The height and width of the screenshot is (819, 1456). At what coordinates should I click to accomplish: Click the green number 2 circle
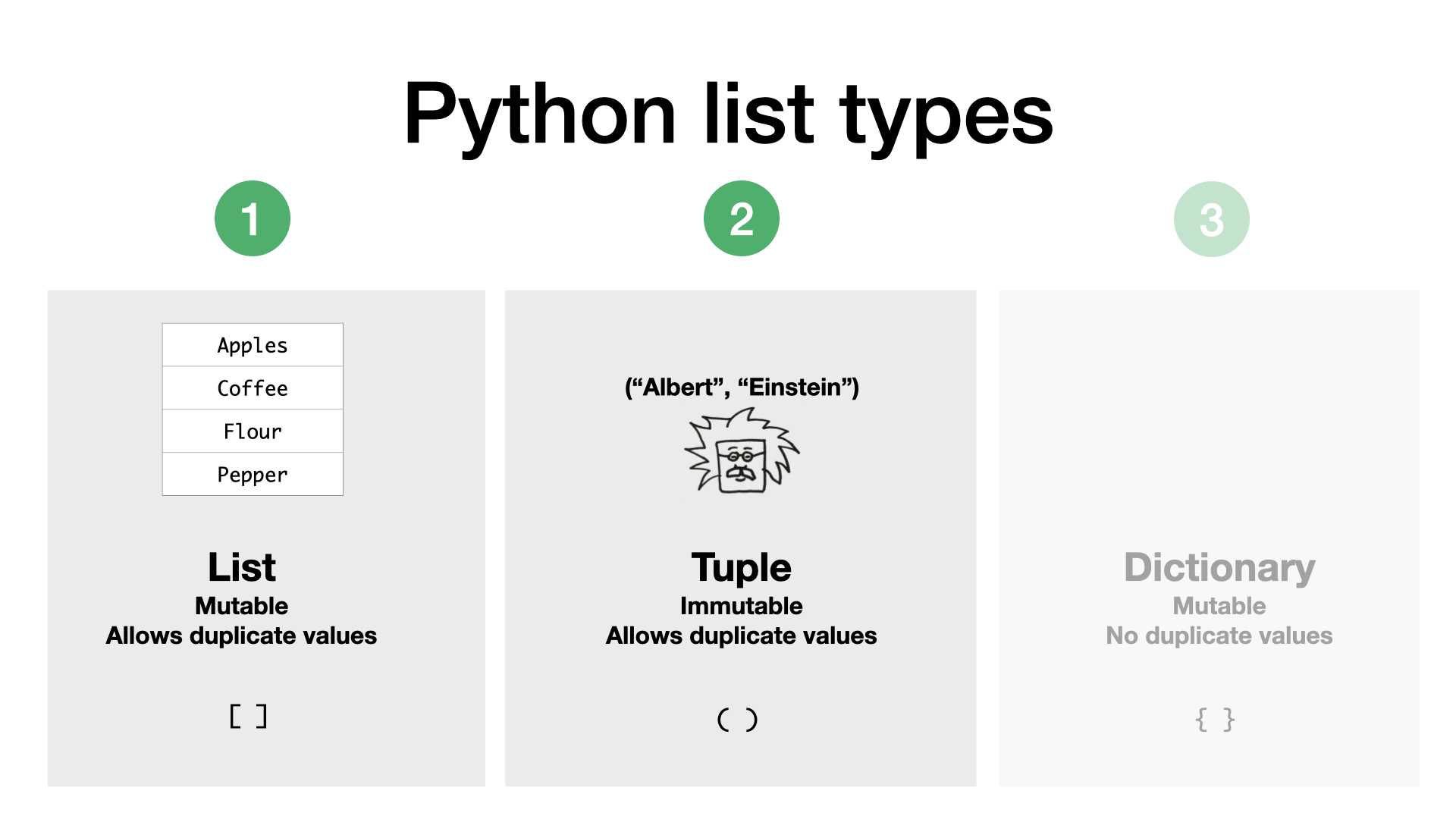coord(742,218)
